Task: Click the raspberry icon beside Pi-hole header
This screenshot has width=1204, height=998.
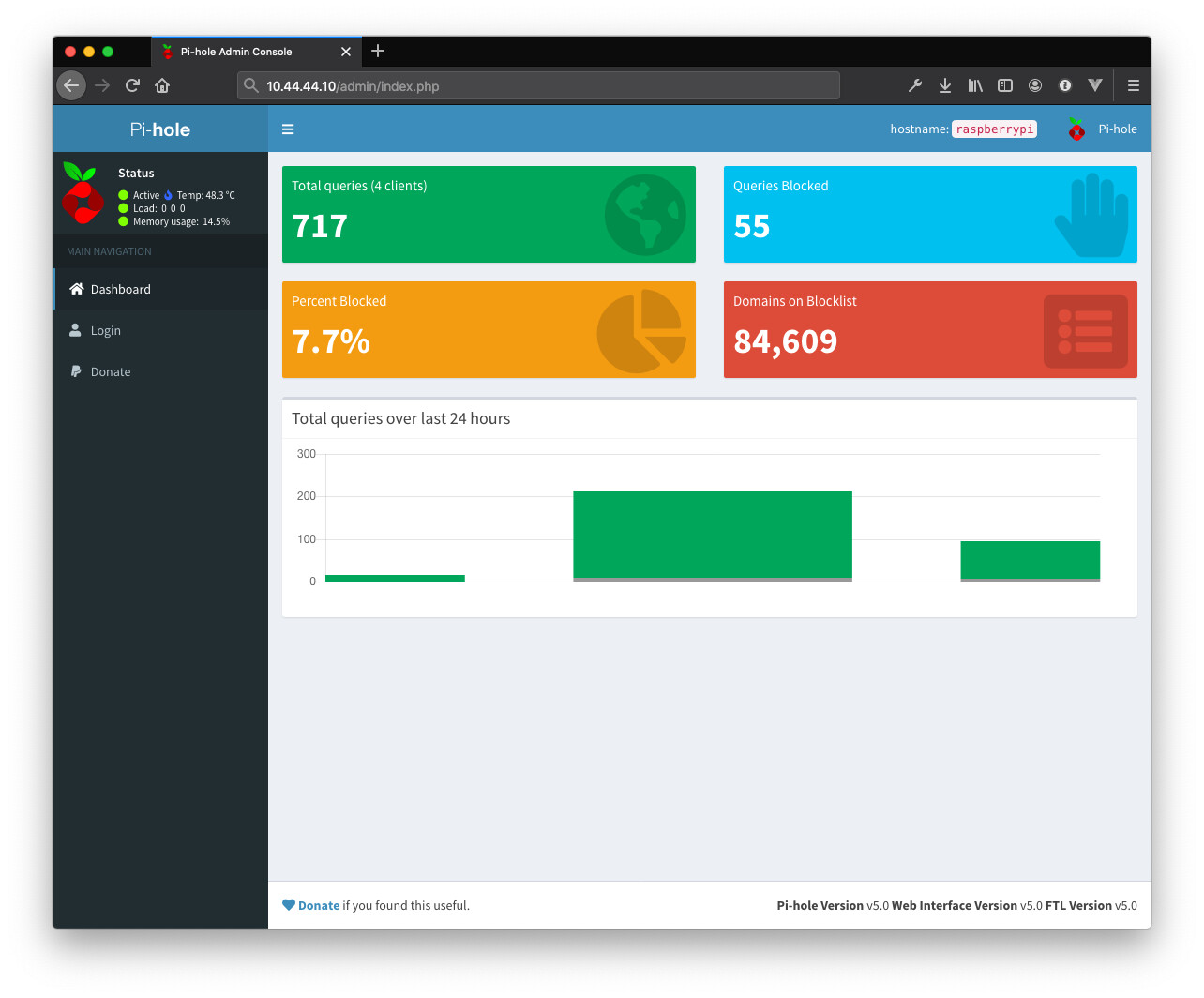Action: point(1076,129)
